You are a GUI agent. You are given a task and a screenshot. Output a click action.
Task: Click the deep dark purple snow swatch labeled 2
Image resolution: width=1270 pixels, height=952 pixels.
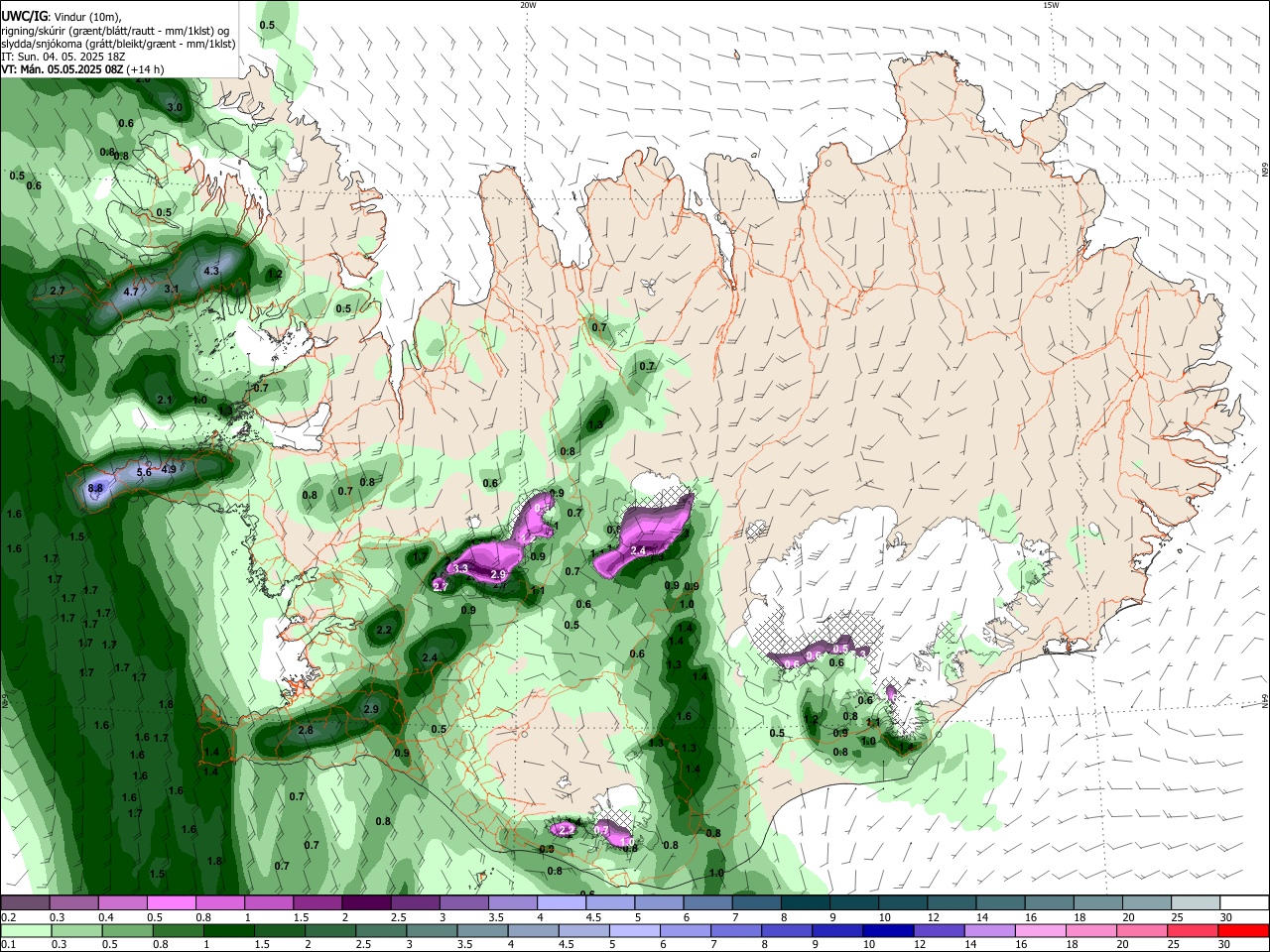[x=365, y=902]
